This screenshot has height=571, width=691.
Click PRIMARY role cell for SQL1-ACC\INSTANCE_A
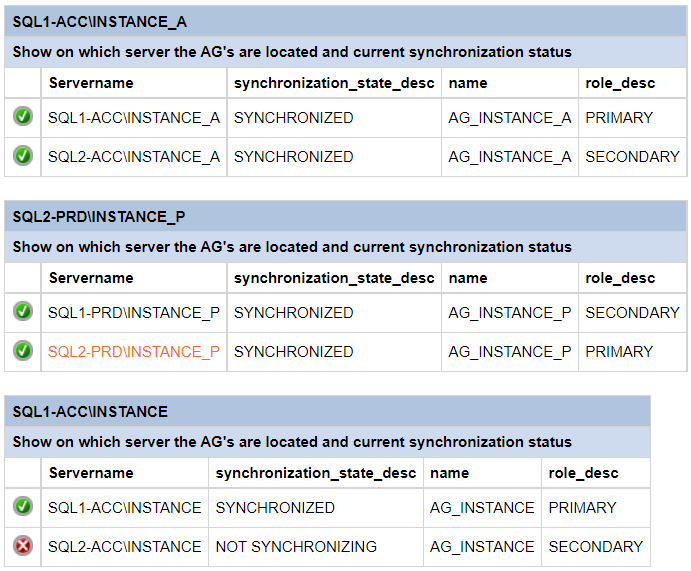[619, 117]
